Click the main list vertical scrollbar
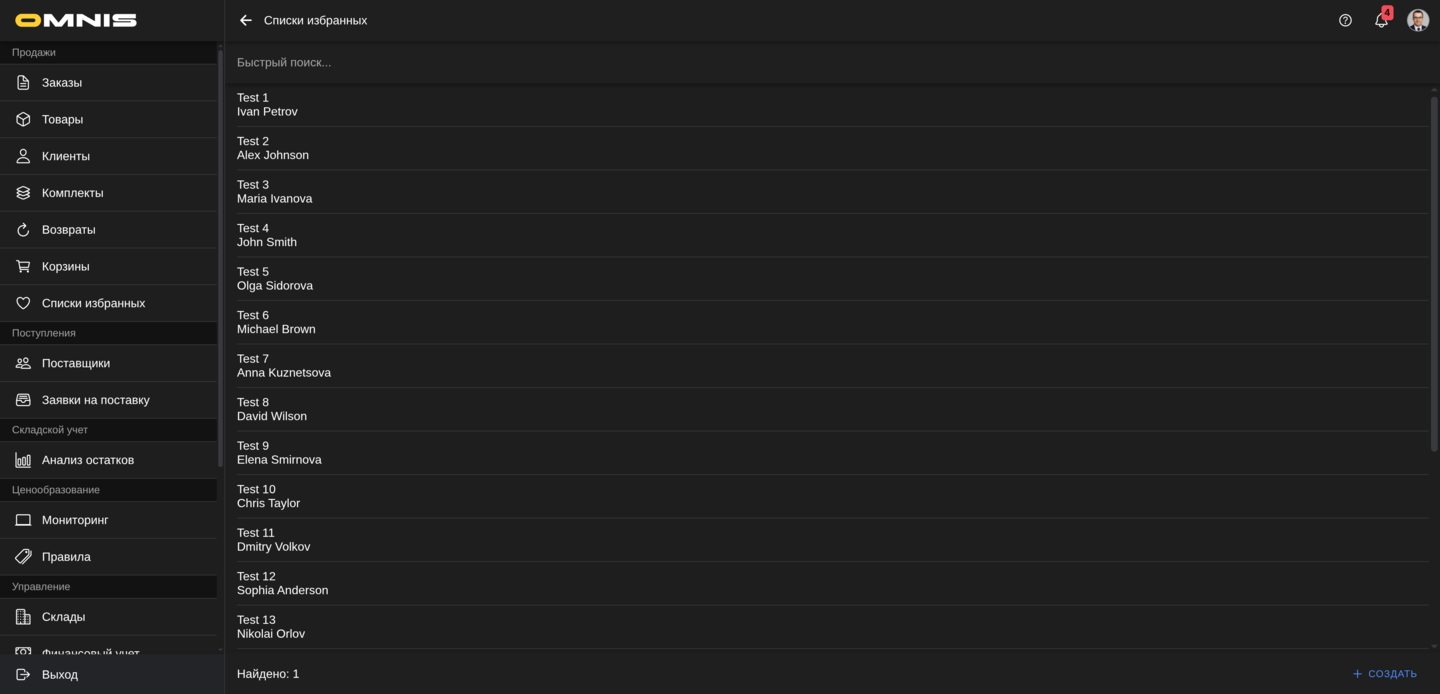This screenshot has height=694, width=1440. click(1434, 270)
